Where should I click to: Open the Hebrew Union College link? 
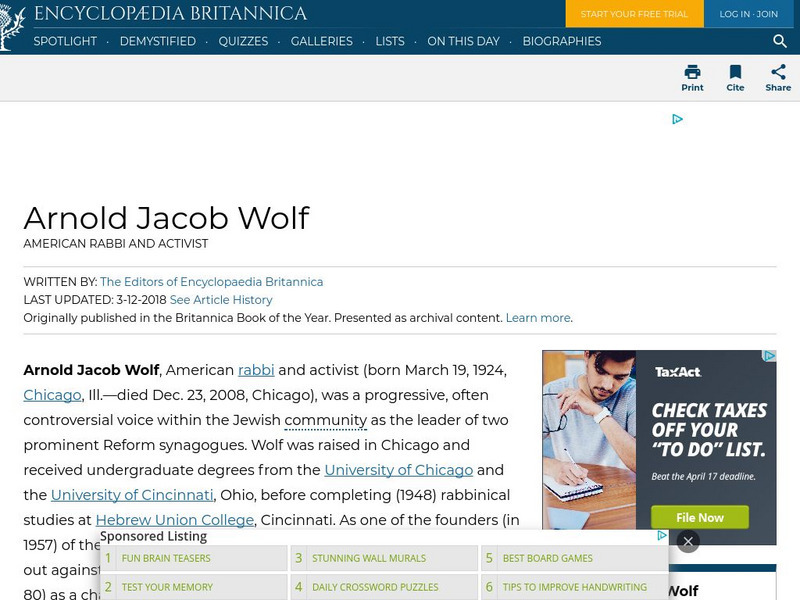(x=173, y=520)
